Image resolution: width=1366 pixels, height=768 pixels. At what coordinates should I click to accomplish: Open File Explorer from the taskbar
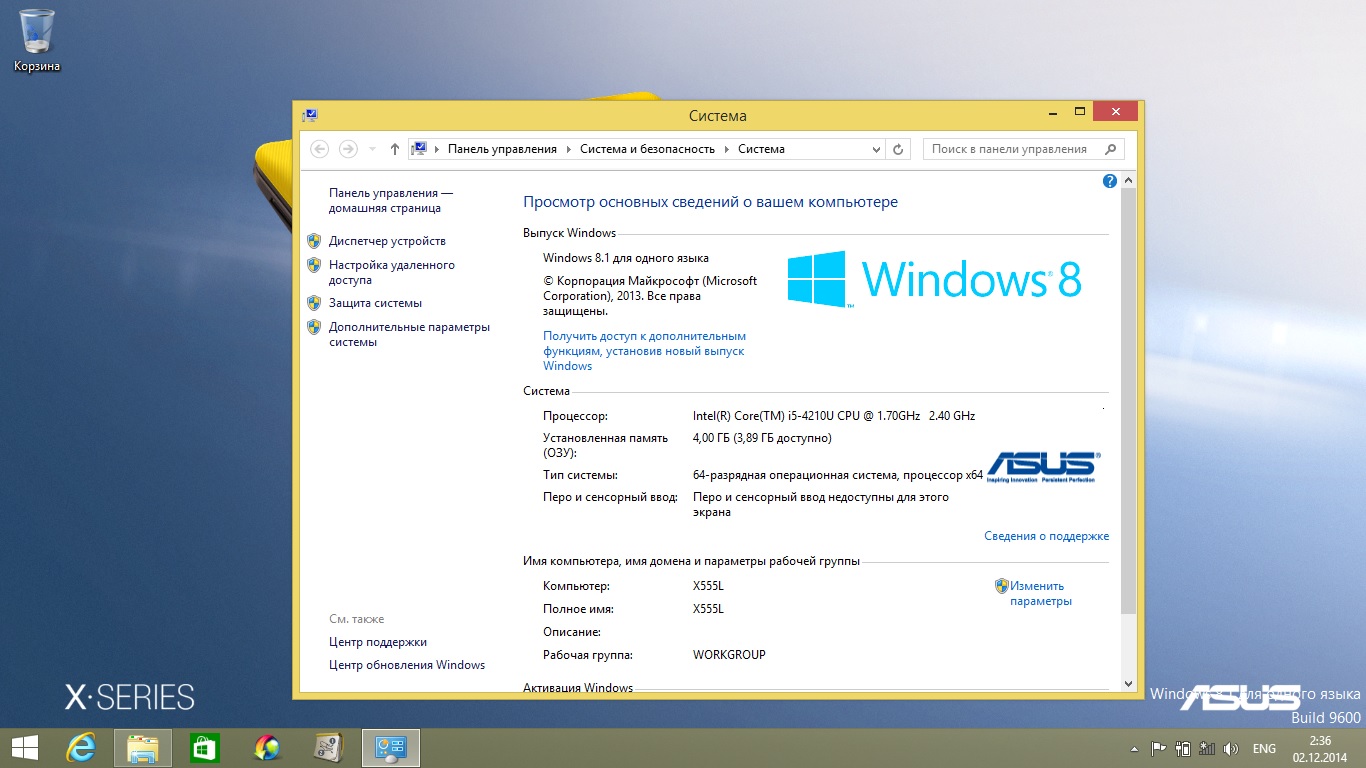coord(143,747)
